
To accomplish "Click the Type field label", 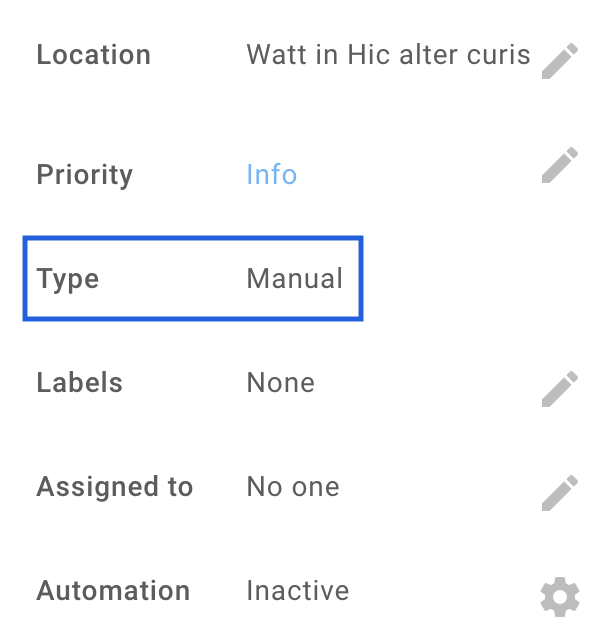I will click(68, 278).
